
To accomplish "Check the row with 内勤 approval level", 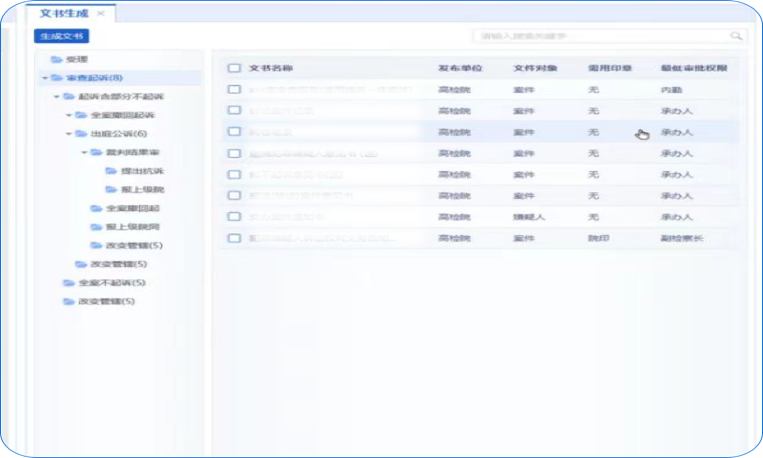I will pyautogui.click(x=234, y=89).
